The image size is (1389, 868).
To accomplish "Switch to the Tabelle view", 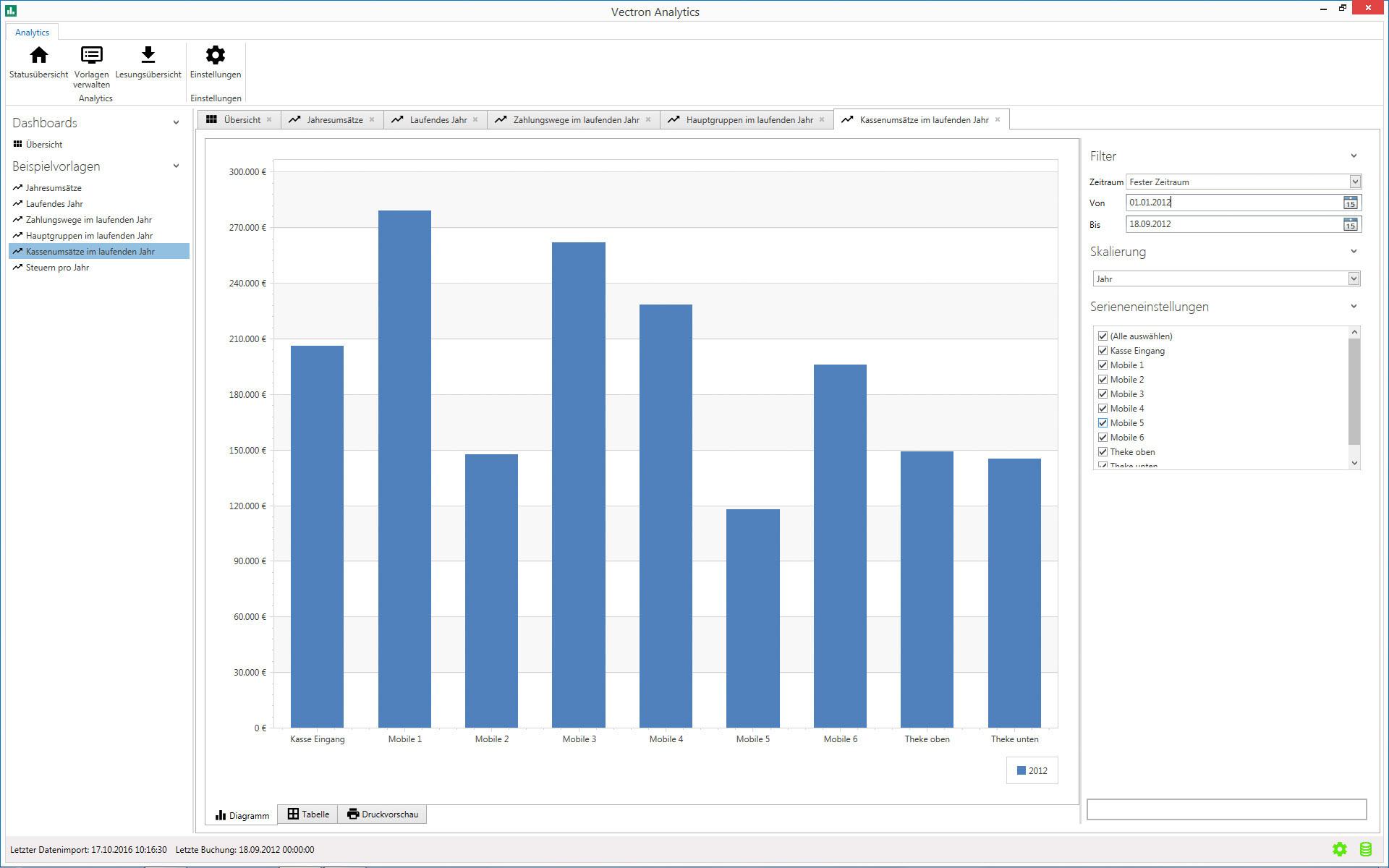I will click(x=308, y=814).
